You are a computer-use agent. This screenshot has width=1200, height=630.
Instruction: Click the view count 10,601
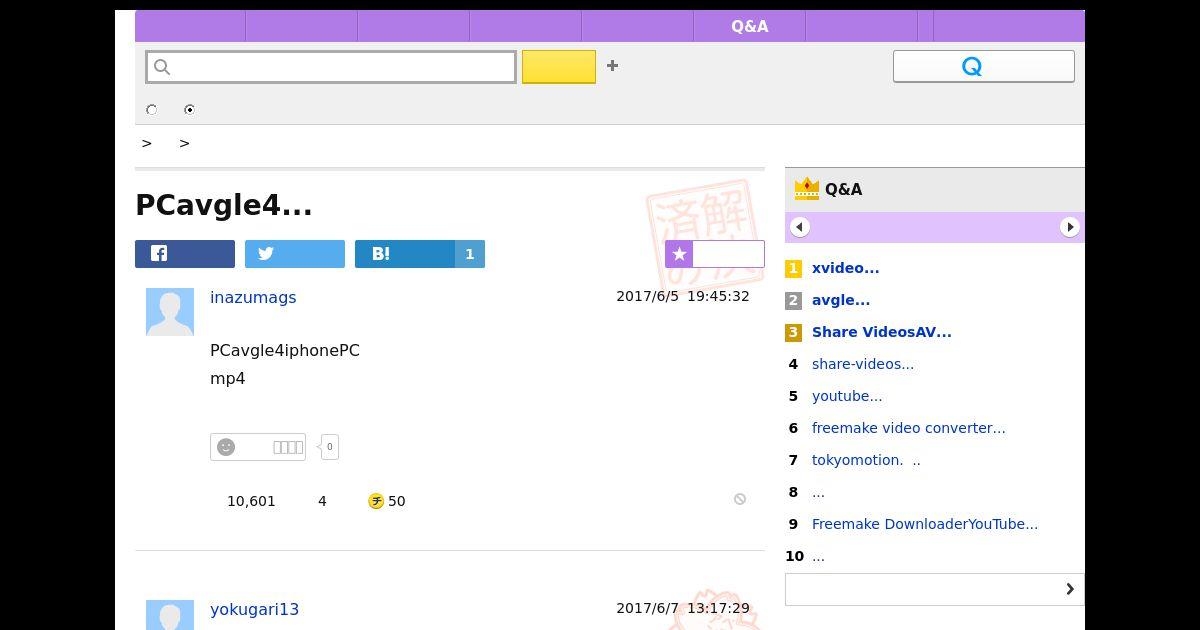tap(251, 501)
